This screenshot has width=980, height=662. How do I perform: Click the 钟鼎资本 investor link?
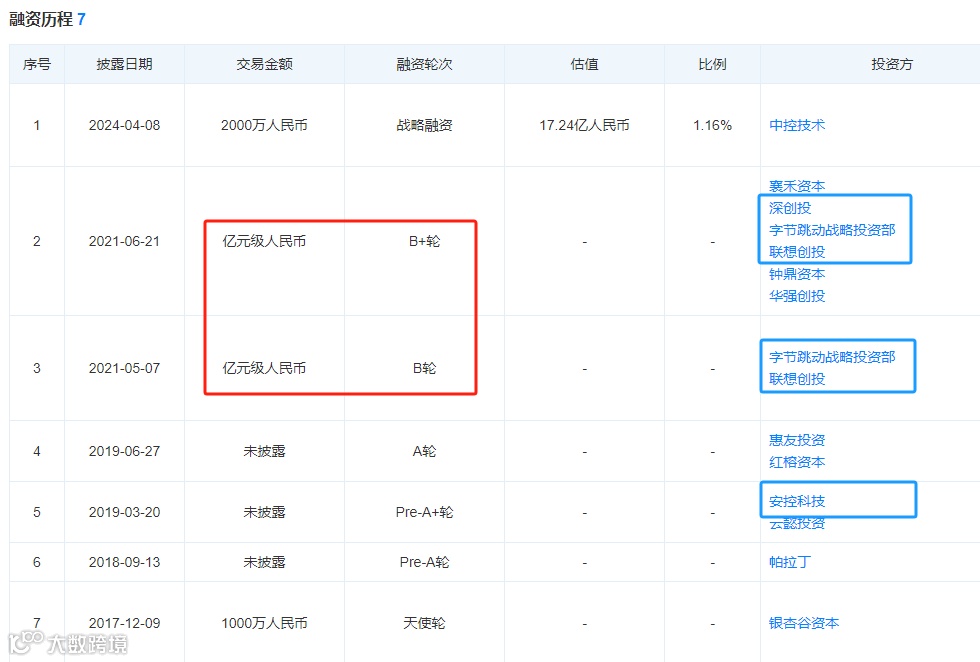[797, 274]
